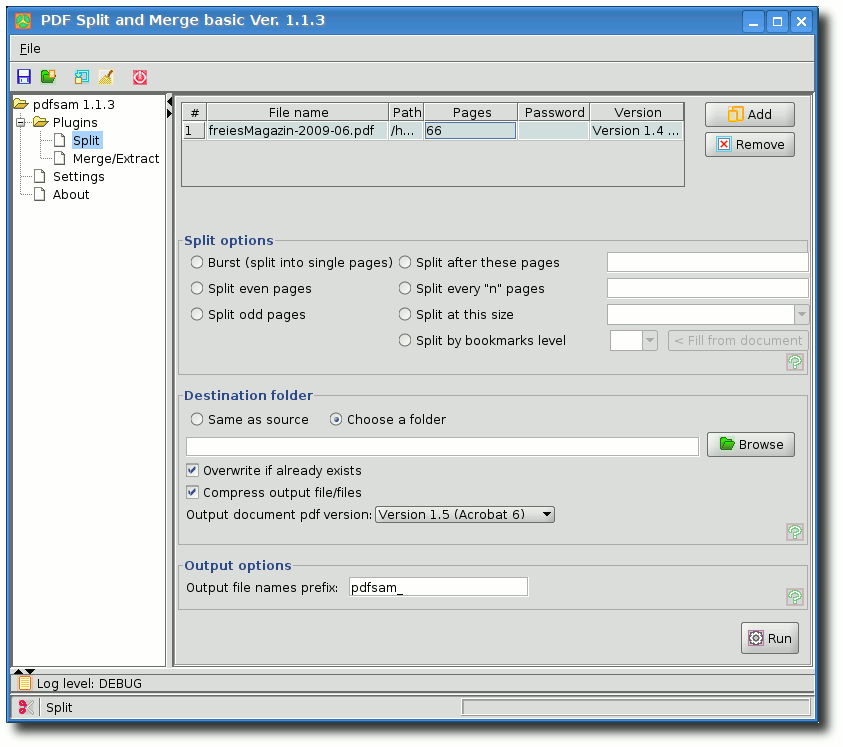Click the Merge/Extract page icon
Image resolution: width=843 pixels, height=747 pixels.
point(60,159)
